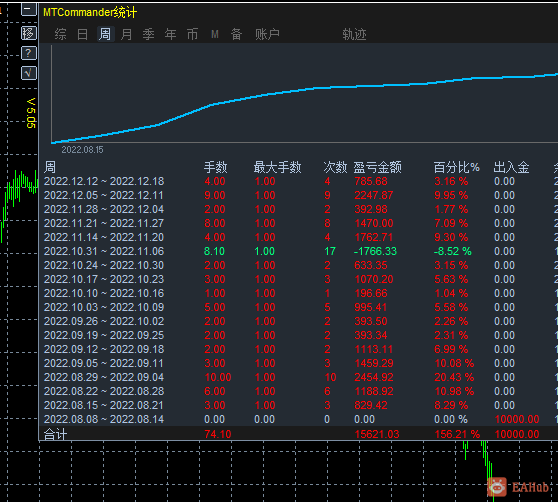
Task: Click the deposit value 10000.00 in 2022.08.08 row
Action: (x=517, y=419)
